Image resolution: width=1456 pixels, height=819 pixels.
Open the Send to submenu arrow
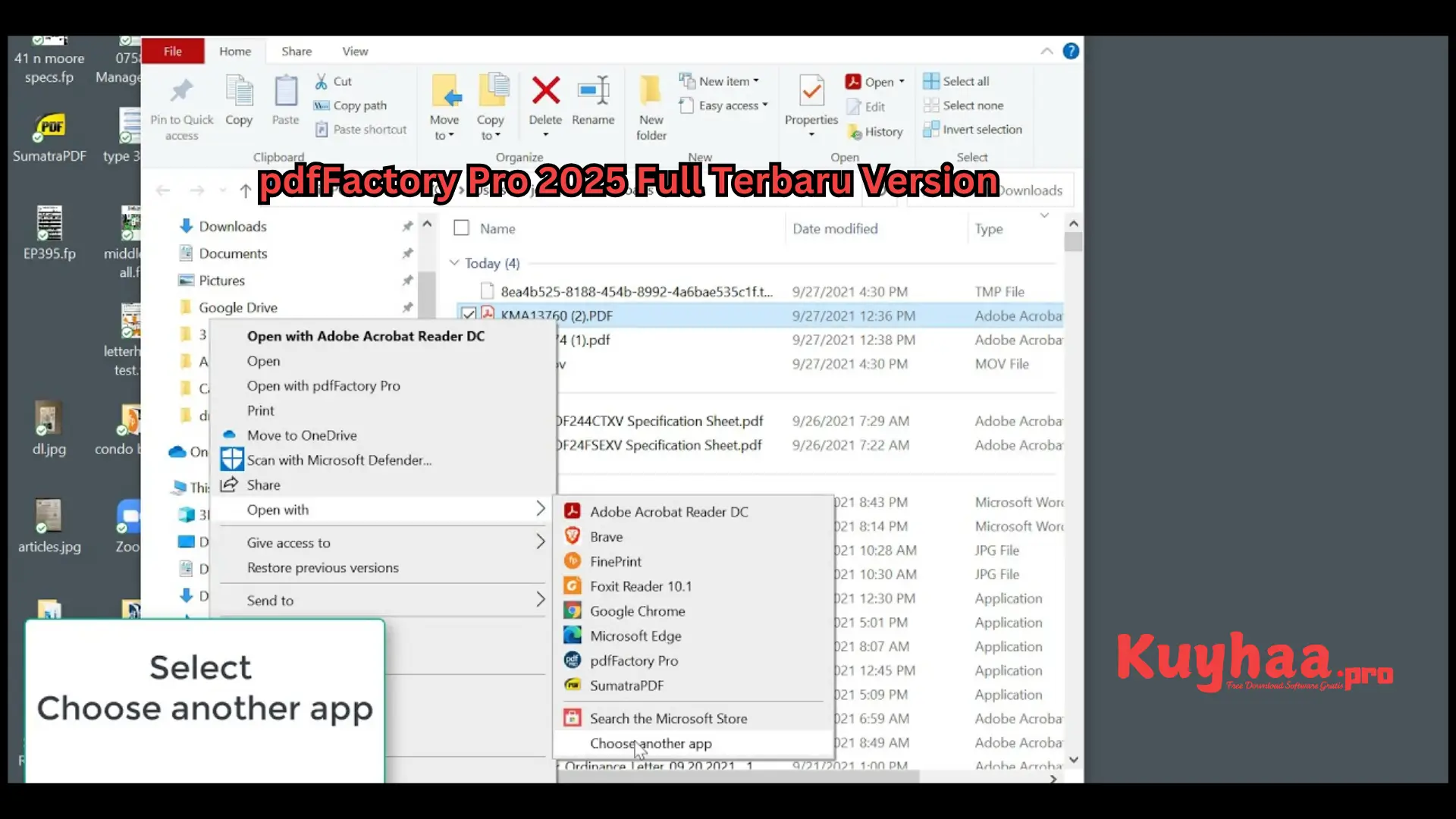[540, 600]
